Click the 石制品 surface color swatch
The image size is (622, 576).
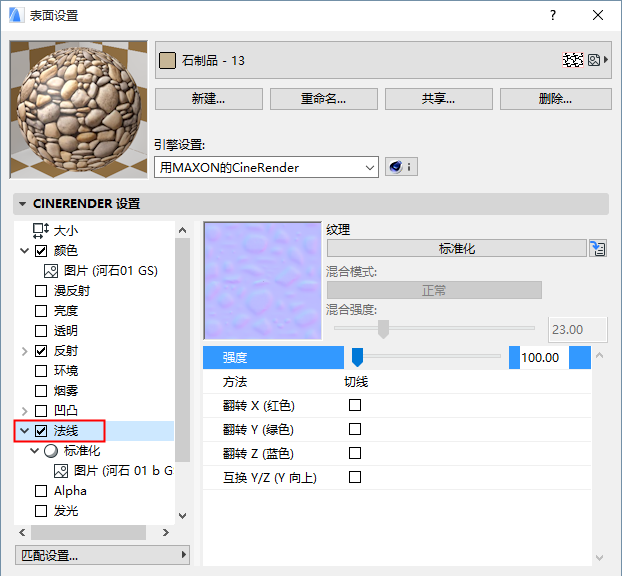pyautogui.click(x=167, y=60)
